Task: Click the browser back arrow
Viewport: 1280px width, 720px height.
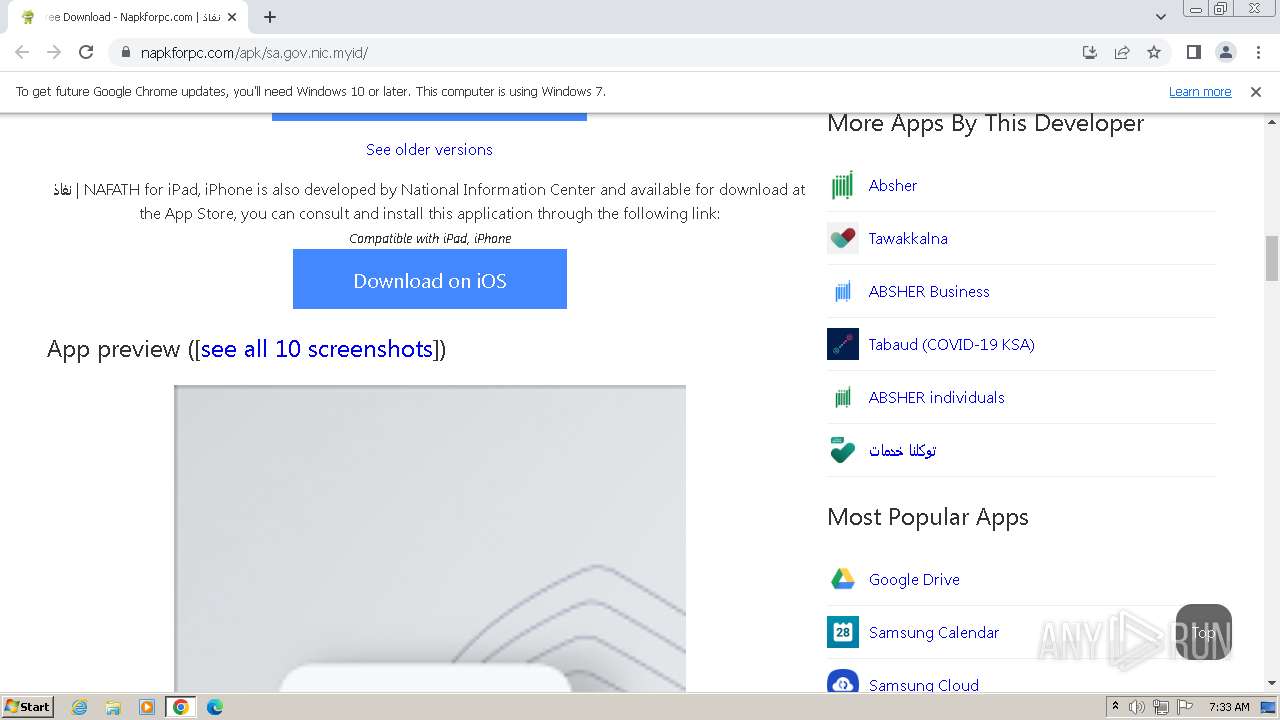Action: pyautogui.click(x=22, y=52)
